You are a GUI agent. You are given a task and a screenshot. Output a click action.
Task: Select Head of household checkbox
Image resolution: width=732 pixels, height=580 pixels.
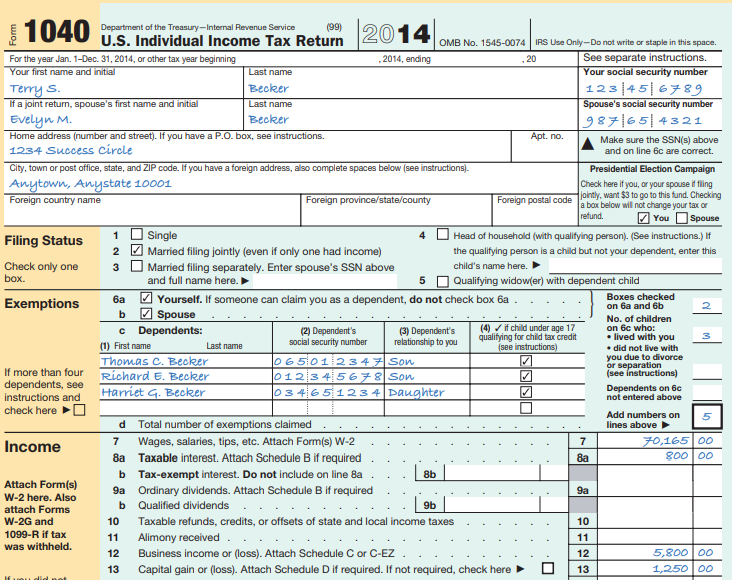coord(443,234)
